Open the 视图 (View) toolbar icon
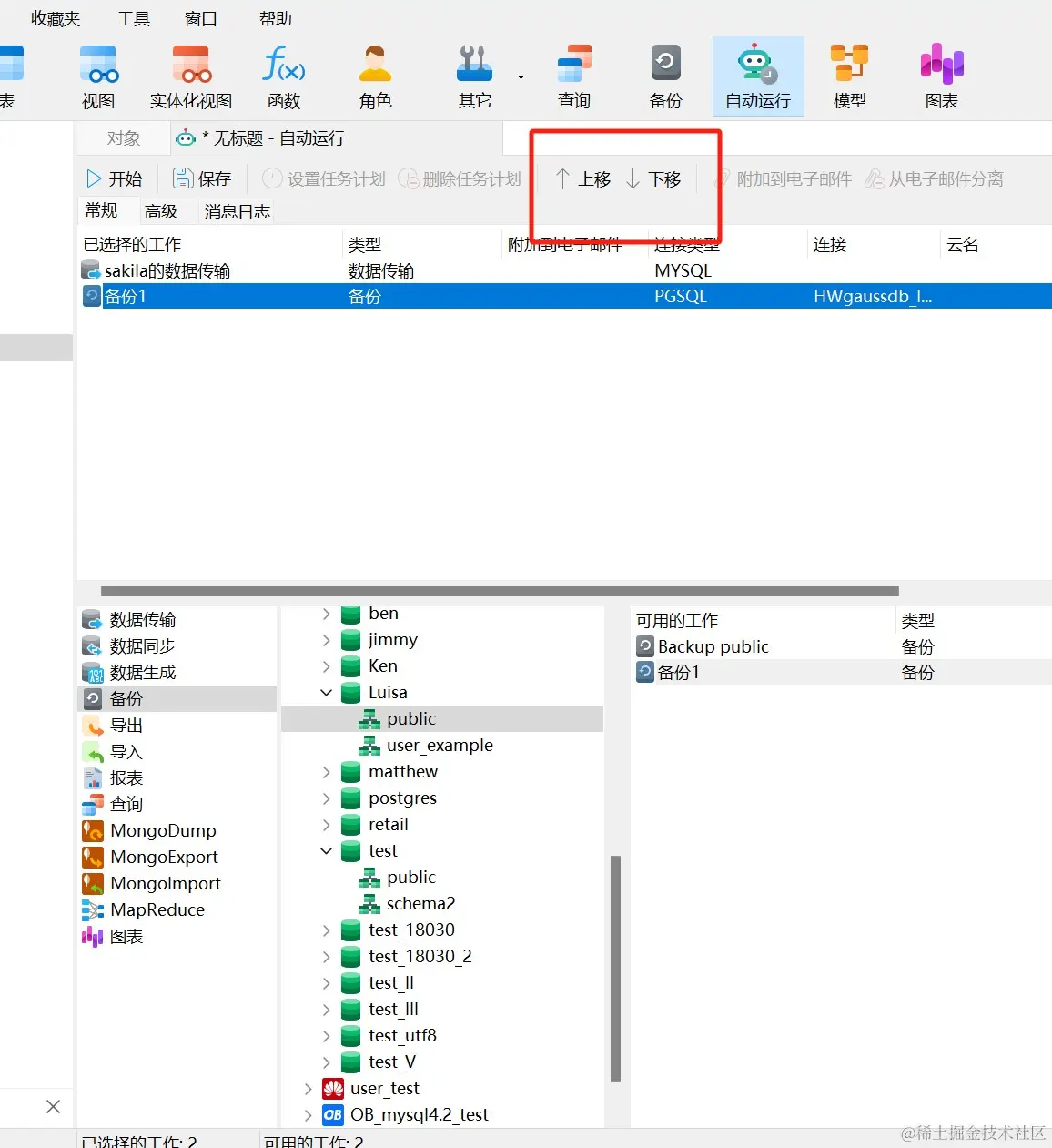Viewport: 1052px width, 1148px height. tap(98, 77)
